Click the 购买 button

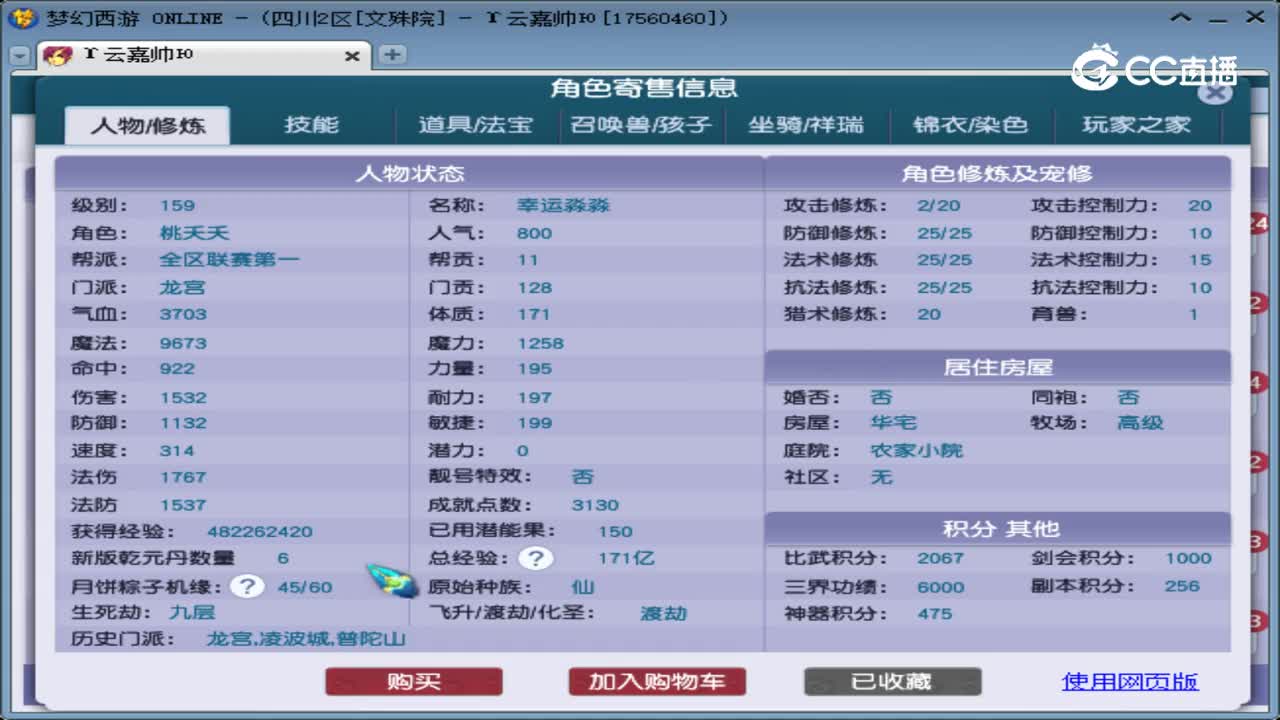pos(414,682)
